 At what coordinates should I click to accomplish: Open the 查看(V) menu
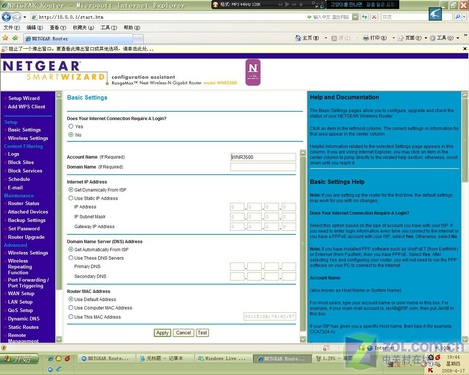[x=58, y=28]
